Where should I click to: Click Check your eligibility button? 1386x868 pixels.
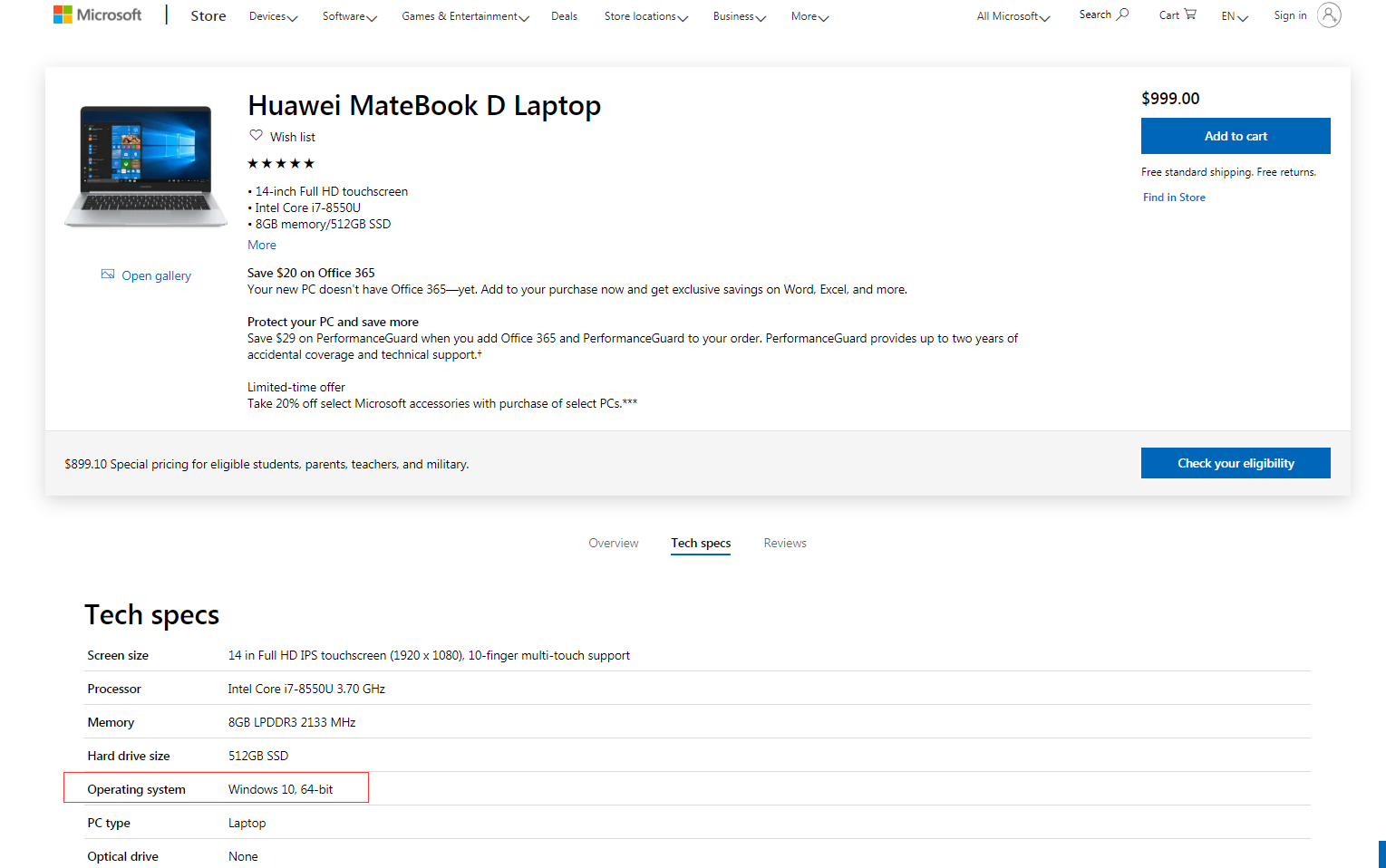coord(1236,463)
